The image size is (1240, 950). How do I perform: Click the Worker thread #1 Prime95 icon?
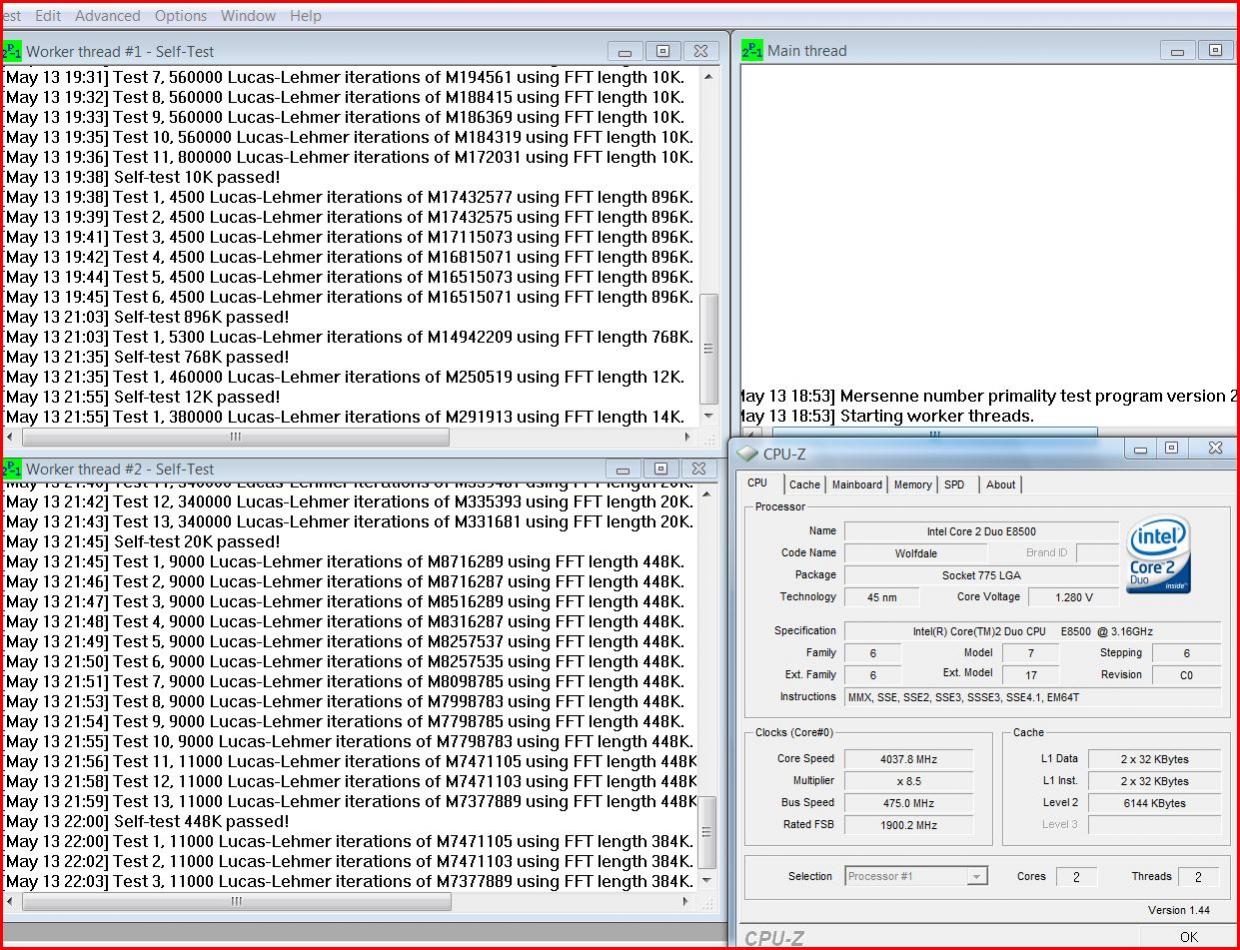pyautogui.click(x=12, y=51)
